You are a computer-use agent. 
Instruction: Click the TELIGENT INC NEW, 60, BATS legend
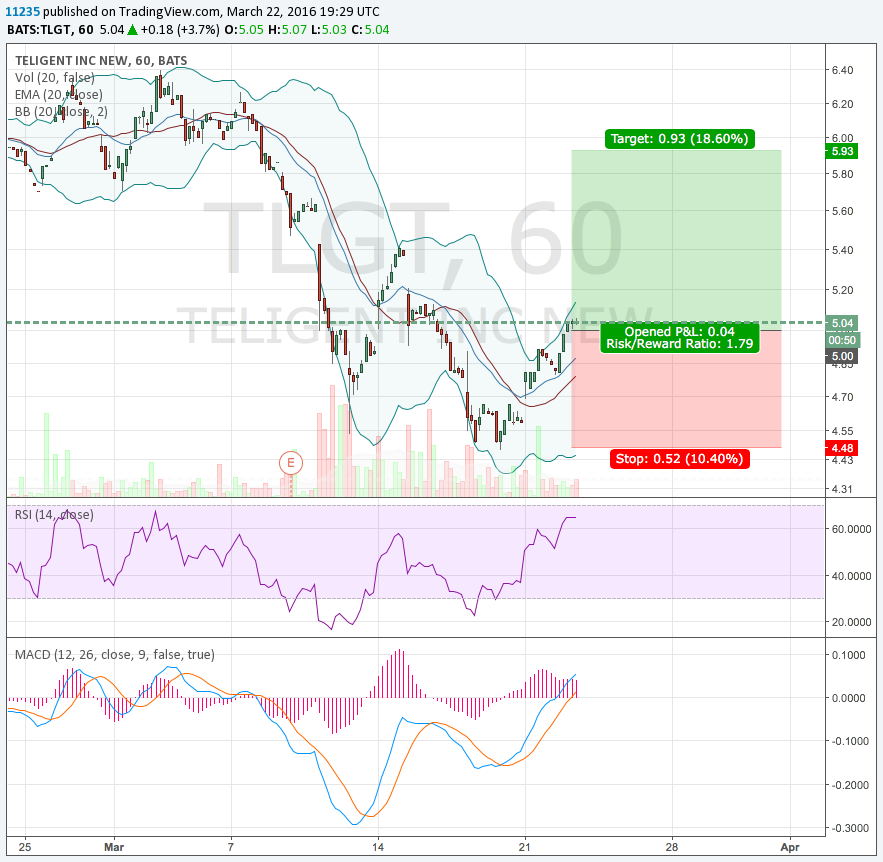point(101,61)
